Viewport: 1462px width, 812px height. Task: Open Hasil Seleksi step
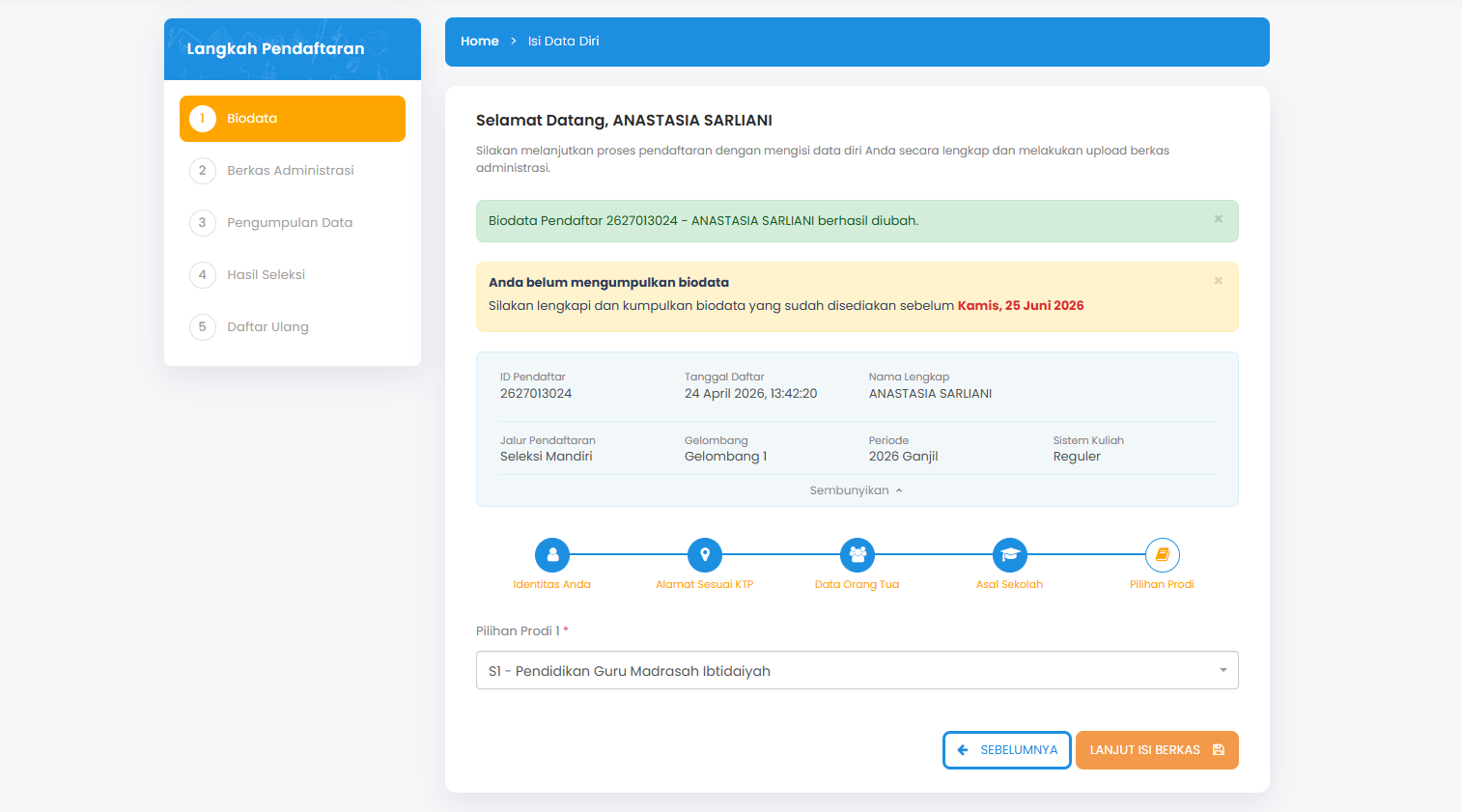point(266,275)
